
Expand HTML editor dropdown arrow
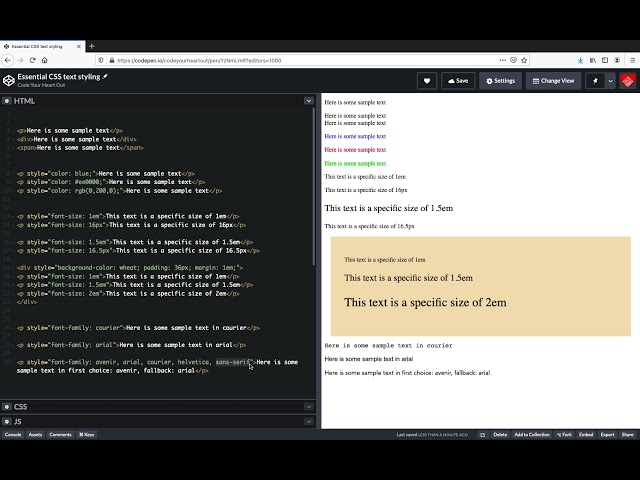click(309, 101)
